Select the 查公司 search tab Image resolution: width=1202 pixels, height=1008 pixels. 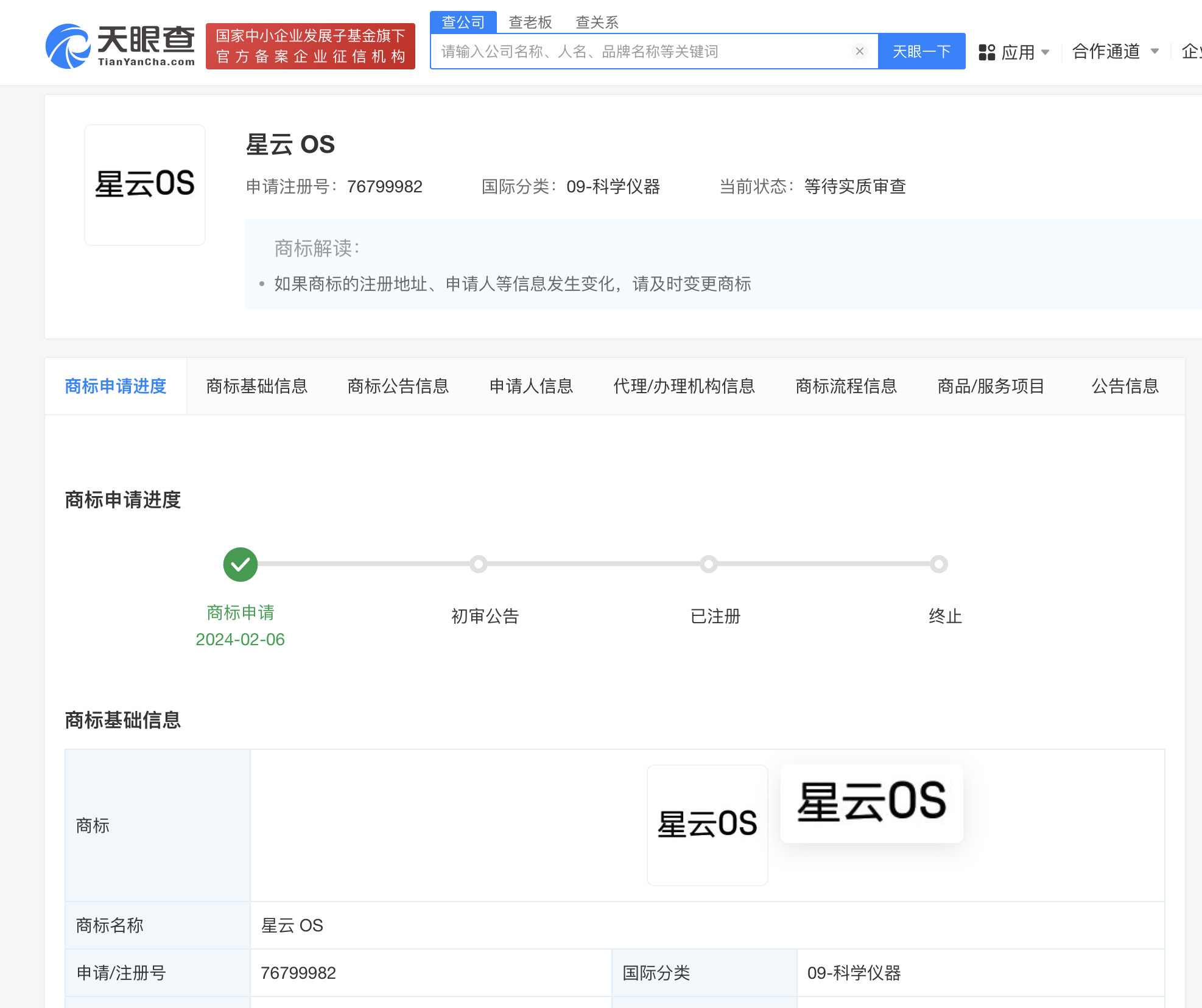coord(463,23)
